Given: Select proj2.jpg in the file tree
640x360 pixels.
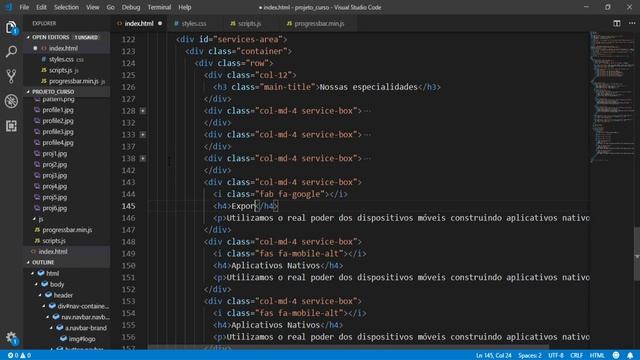Looking at the screenshot, I should click(55, 164).
